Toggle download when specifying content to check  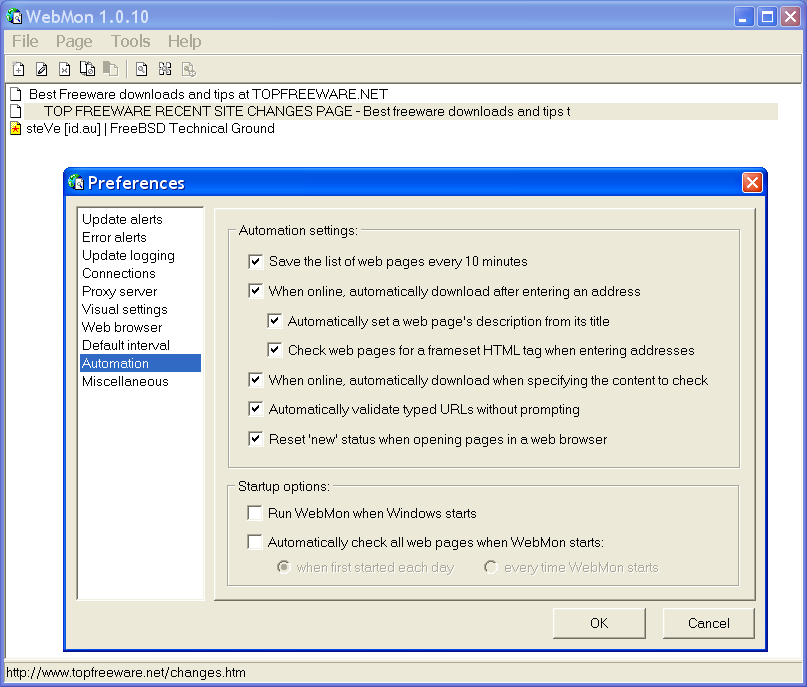(255, 380)
